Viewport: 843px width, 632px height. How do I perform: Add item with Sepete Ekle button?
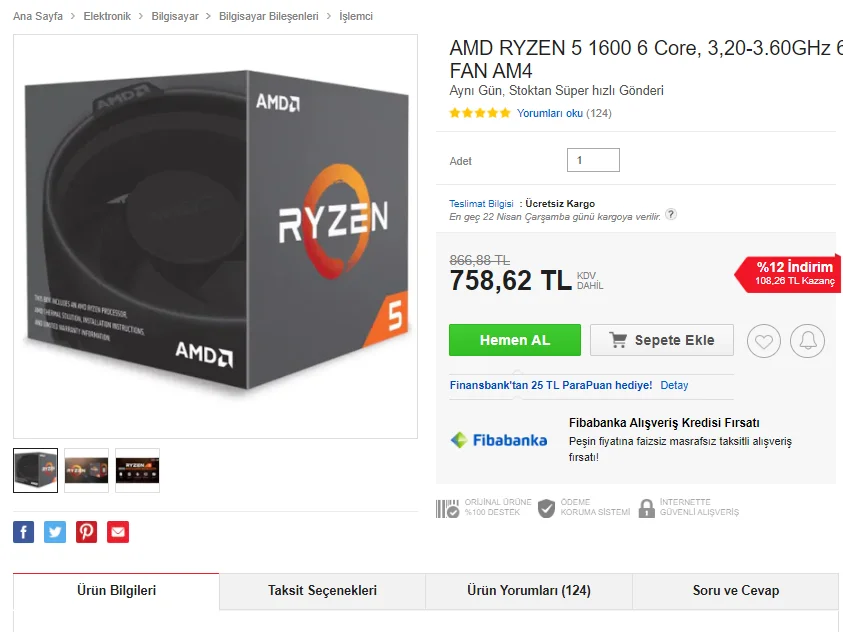point(662,340)
